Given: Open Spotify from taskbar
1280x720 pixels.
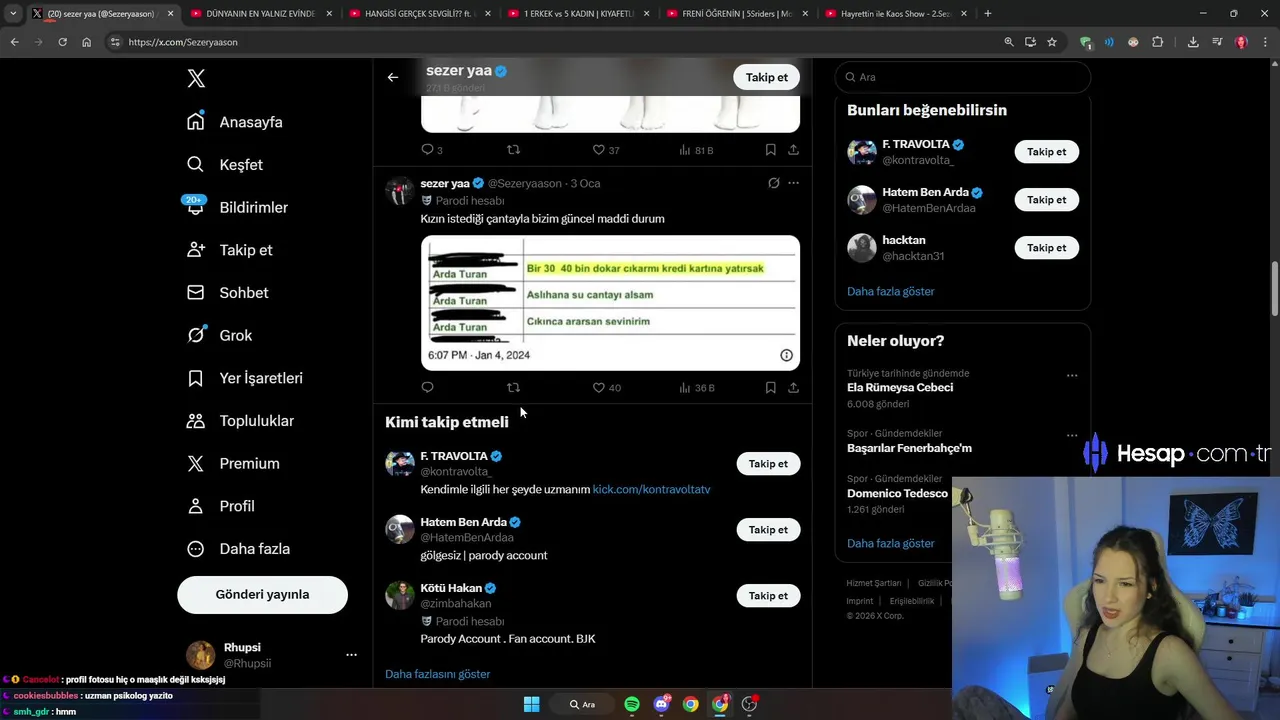Looking at the screenshot, I should pos(632,704).
